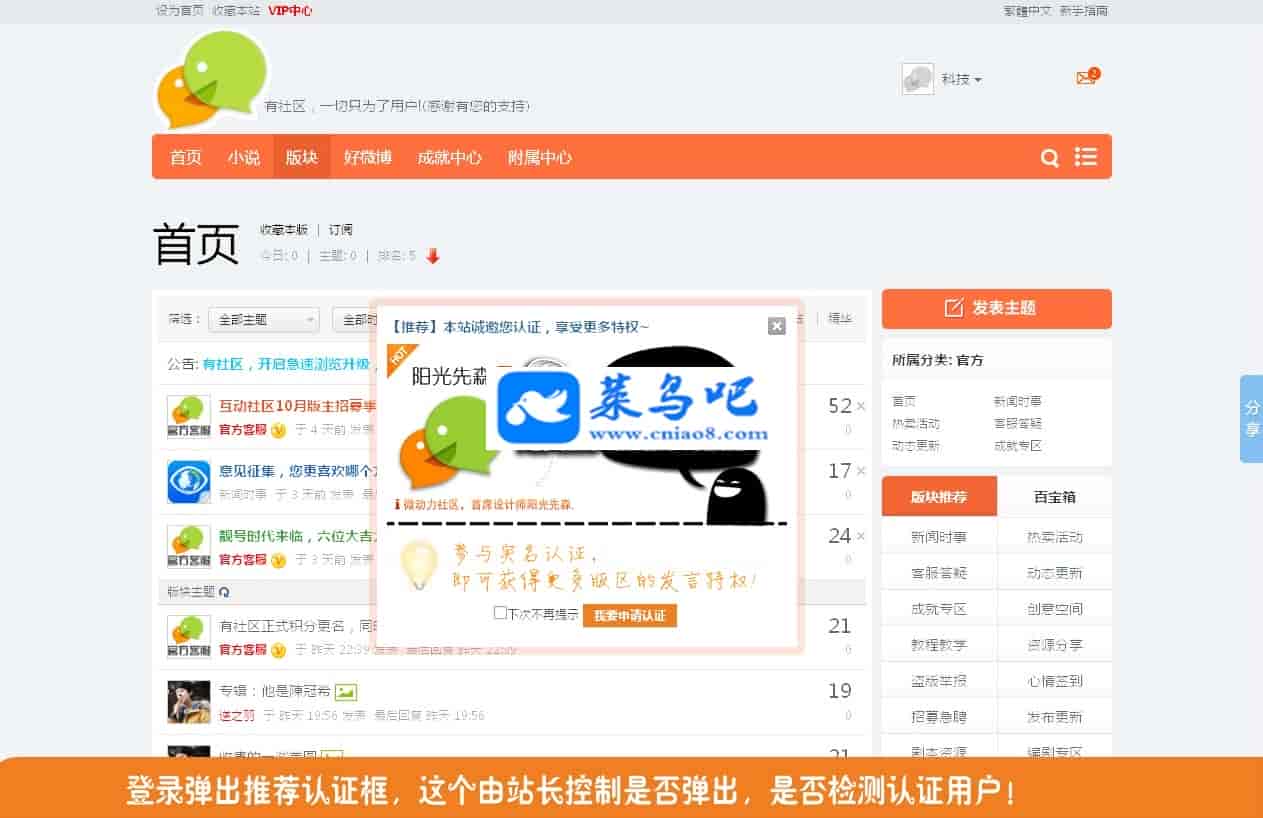Open the 科技 user dropdown menu

pyautogui.click(x=960, y=79)
